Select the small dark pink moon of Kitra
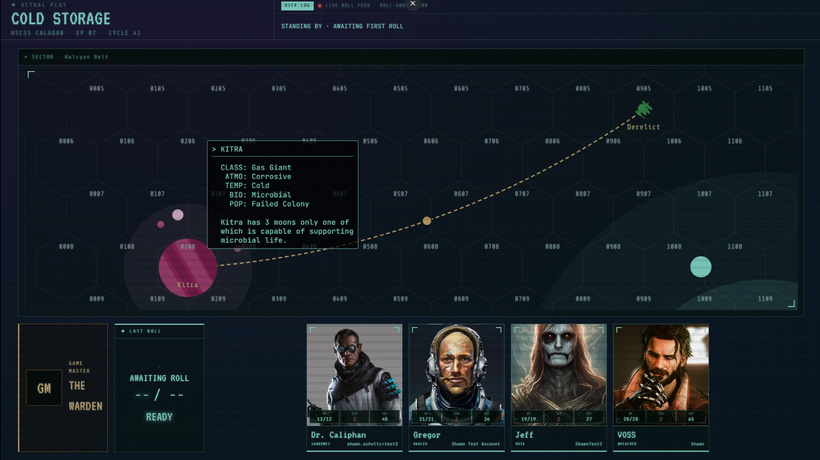820x460 pixels. click(x=161, y=224)
